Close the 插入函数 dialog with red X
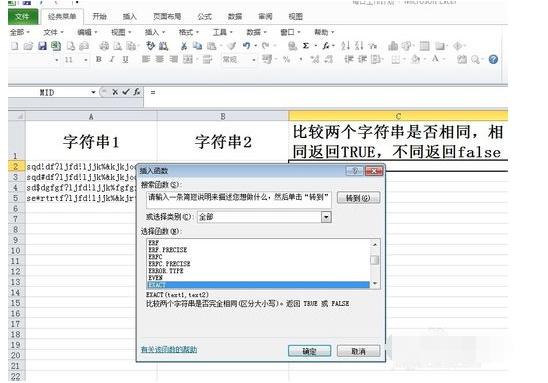The height and width of the screenshot is (383, 548). 374,171
